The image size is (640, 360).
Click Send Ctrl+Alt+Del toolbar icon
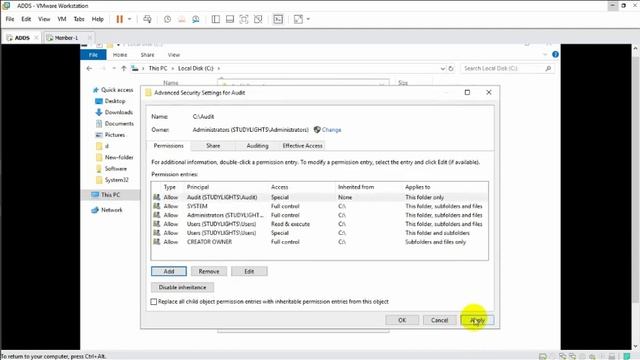click(x=147, y=19)
